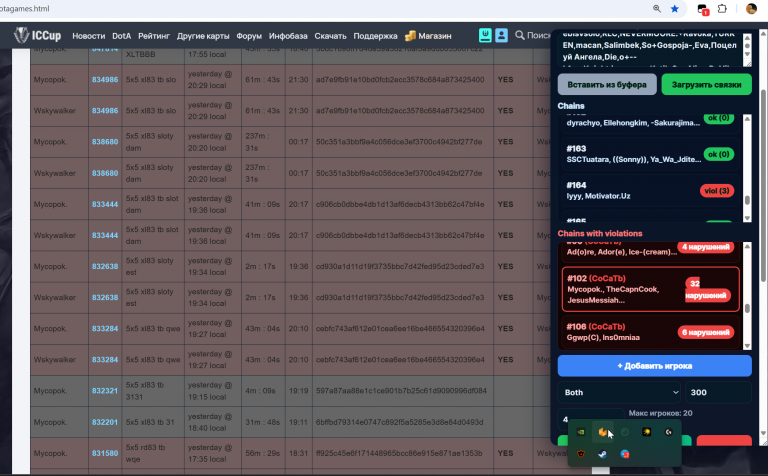The image size is (768, 476).
Task: Click the gold coins icon beside Магазин
Action: point(410,36)
